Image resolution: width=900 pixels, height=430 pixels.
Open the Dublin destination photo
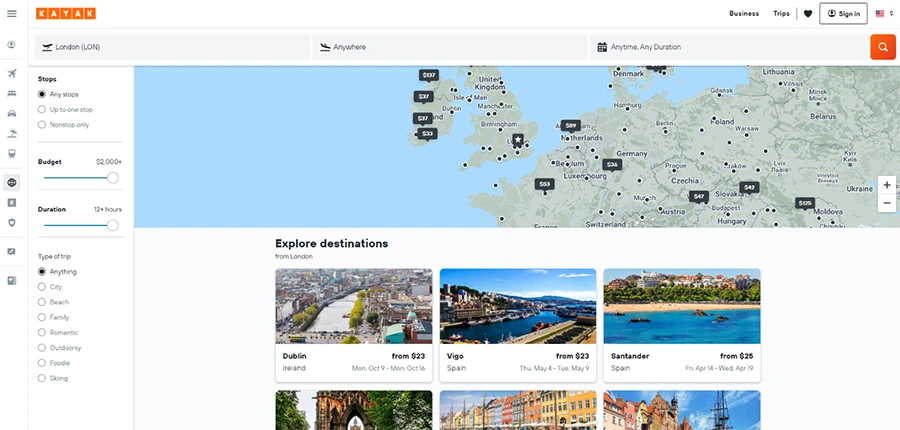pyautogui.click(x=354, y=306)
